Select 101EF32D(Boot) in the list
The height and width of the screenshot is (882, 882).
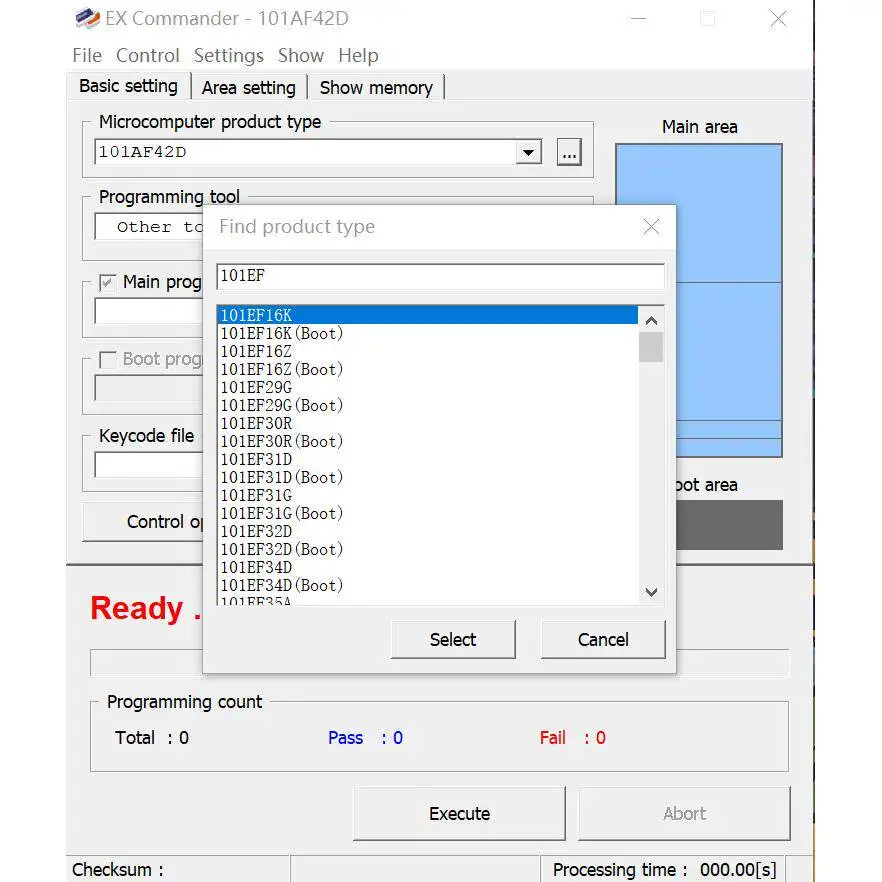428,549
